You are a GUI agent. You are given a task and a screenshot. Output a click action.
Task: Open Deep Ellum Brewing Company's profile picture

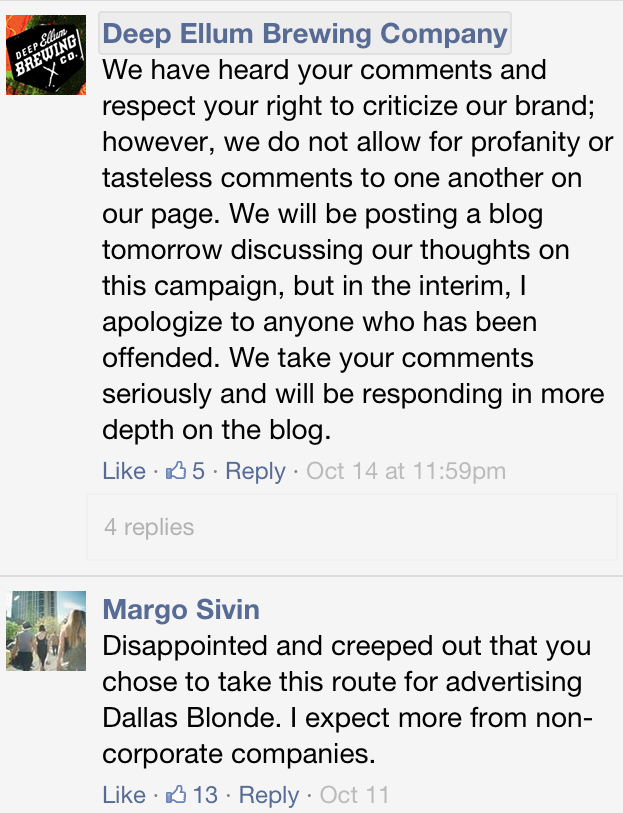[46, 54]
